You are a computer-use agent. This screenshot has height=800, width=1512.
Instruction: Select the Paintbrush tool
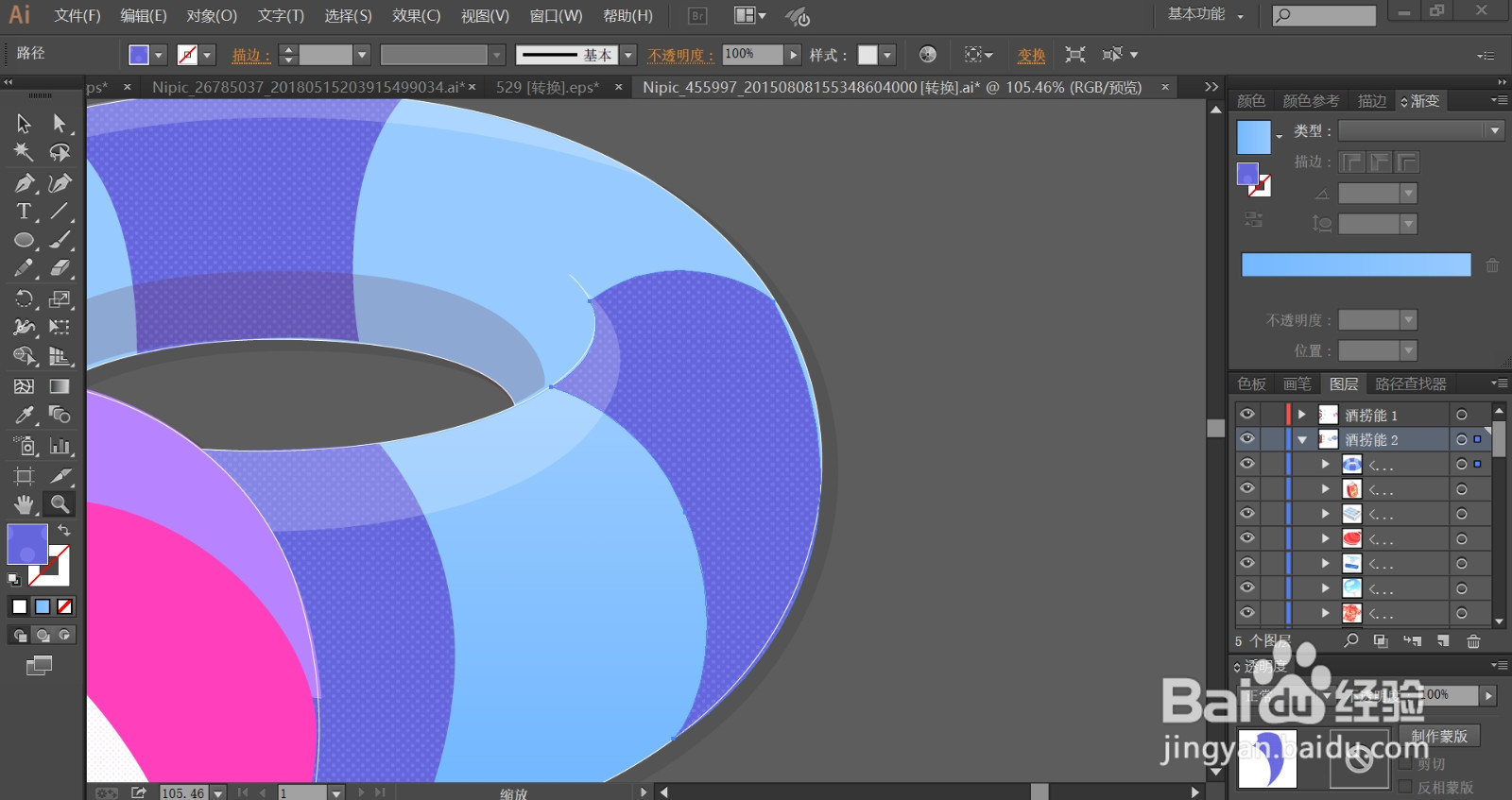[x=60, y=240]
